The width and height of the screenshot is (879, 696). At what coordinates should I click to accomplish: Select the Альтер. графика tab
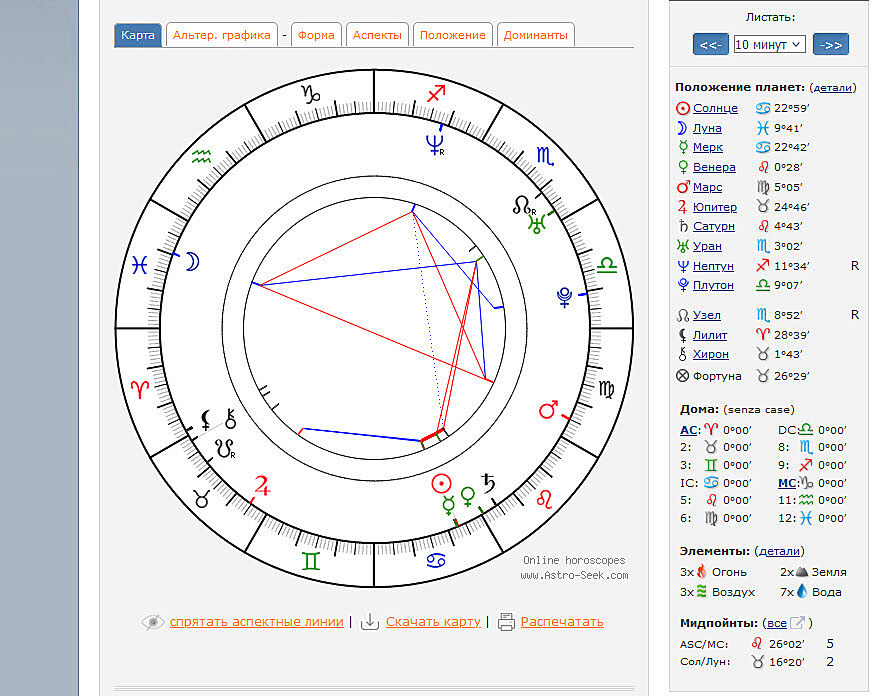pyautogui.click(x=221, y=35)
